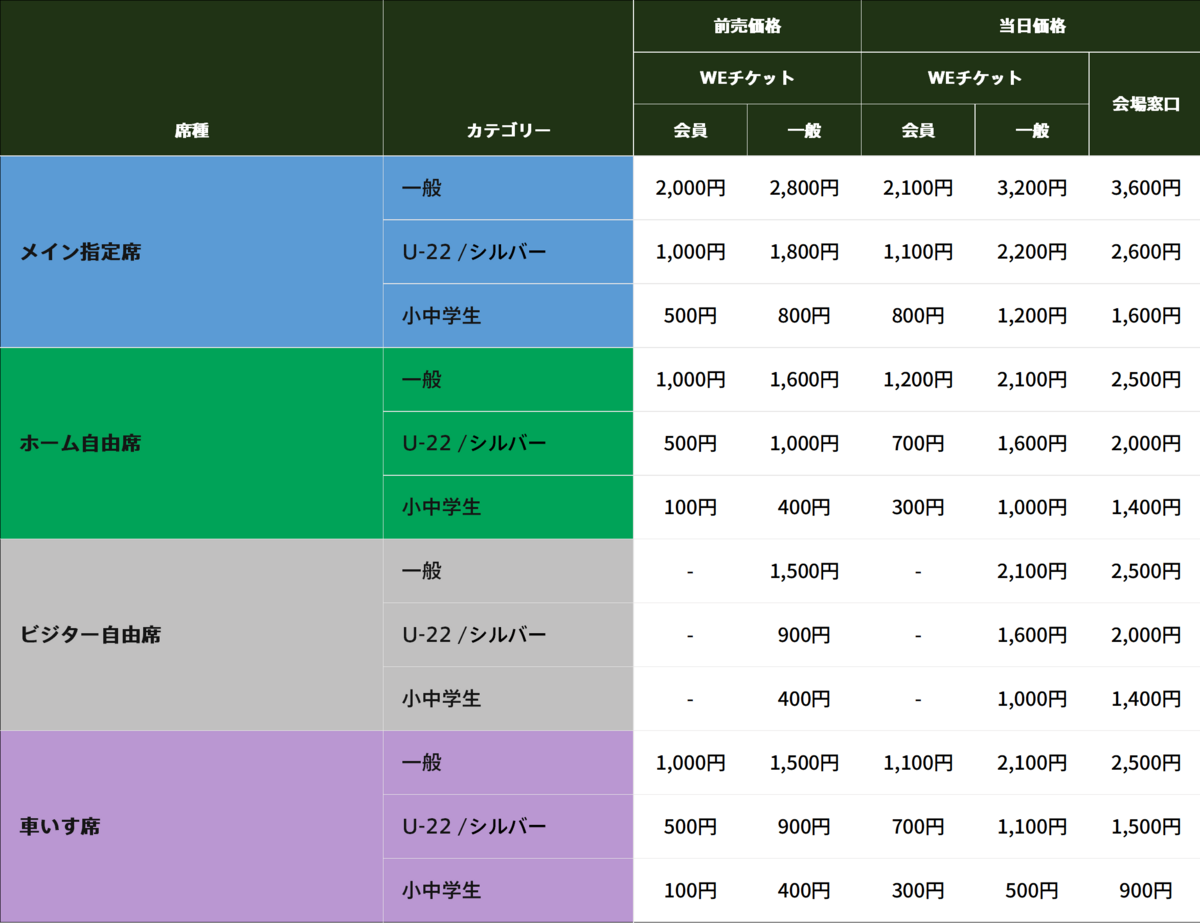Image resolution: width=1200 pixels, height=923 pixels.
Task: Click the カテゴリー header label
Action: click(x=508, y=130)
